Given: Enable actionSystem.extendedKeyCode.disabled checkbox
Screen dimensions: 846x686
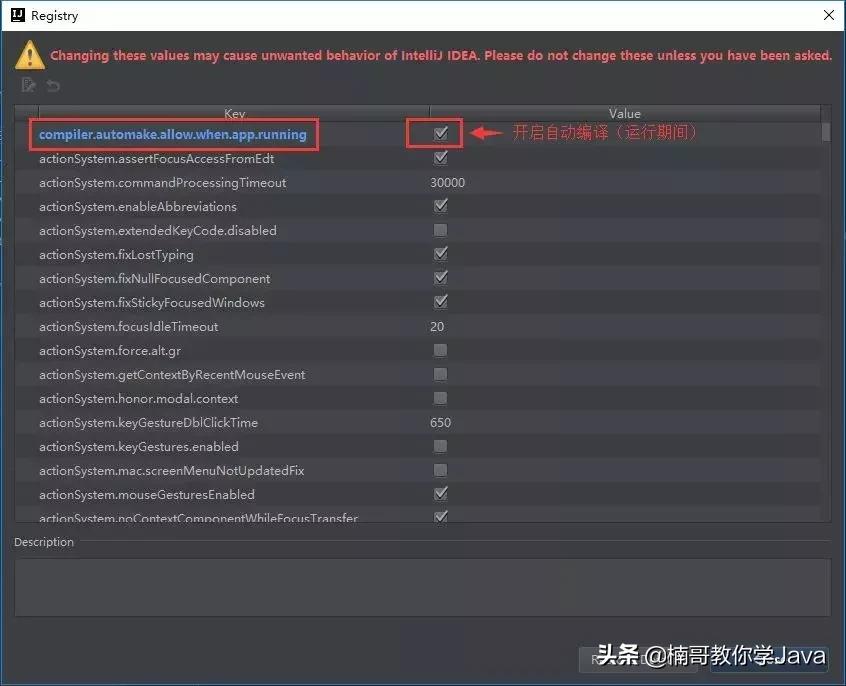Looking at the screenshot, I should (441, 230).
